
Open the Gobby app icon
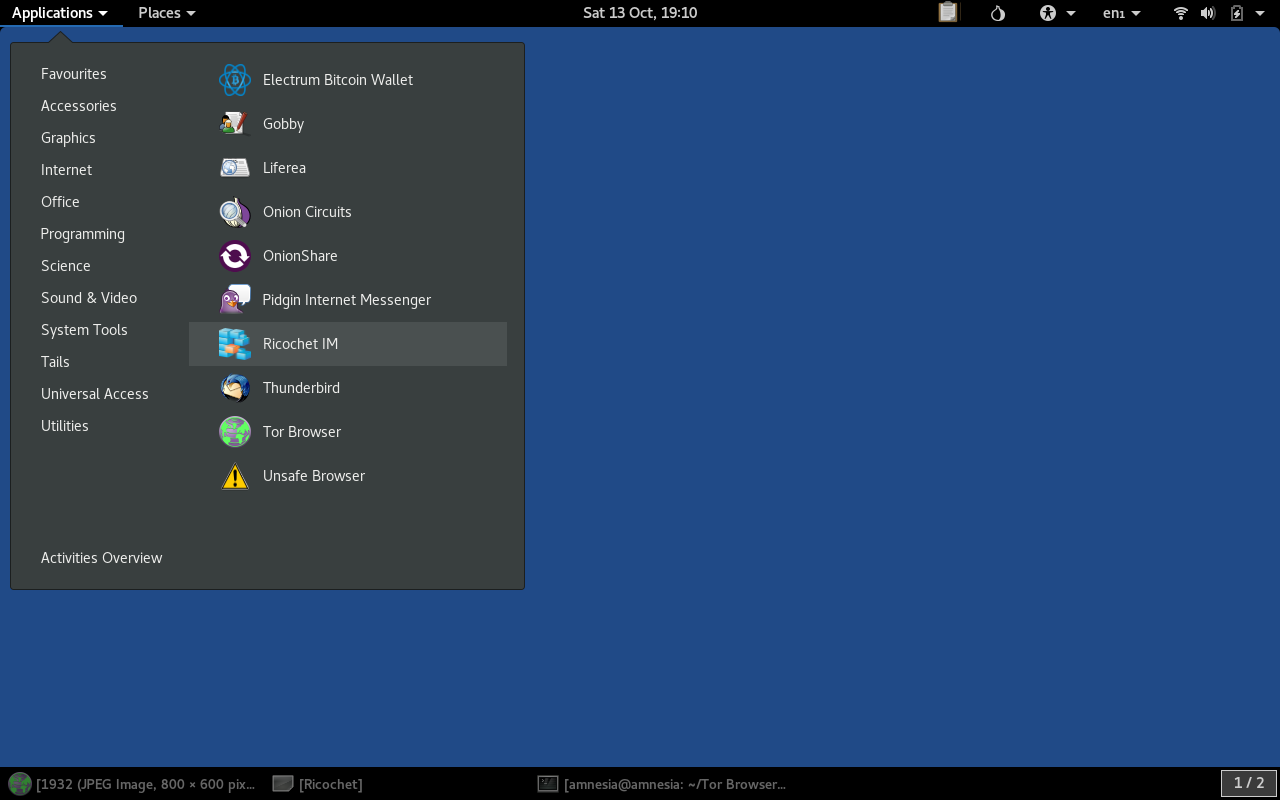tap(235, 124)
